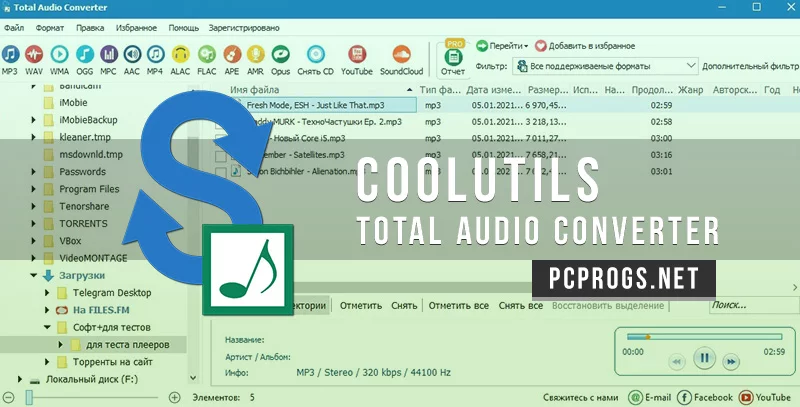Visit the Facebook page link
Screen dimensions: 800x407
[705, 397]
